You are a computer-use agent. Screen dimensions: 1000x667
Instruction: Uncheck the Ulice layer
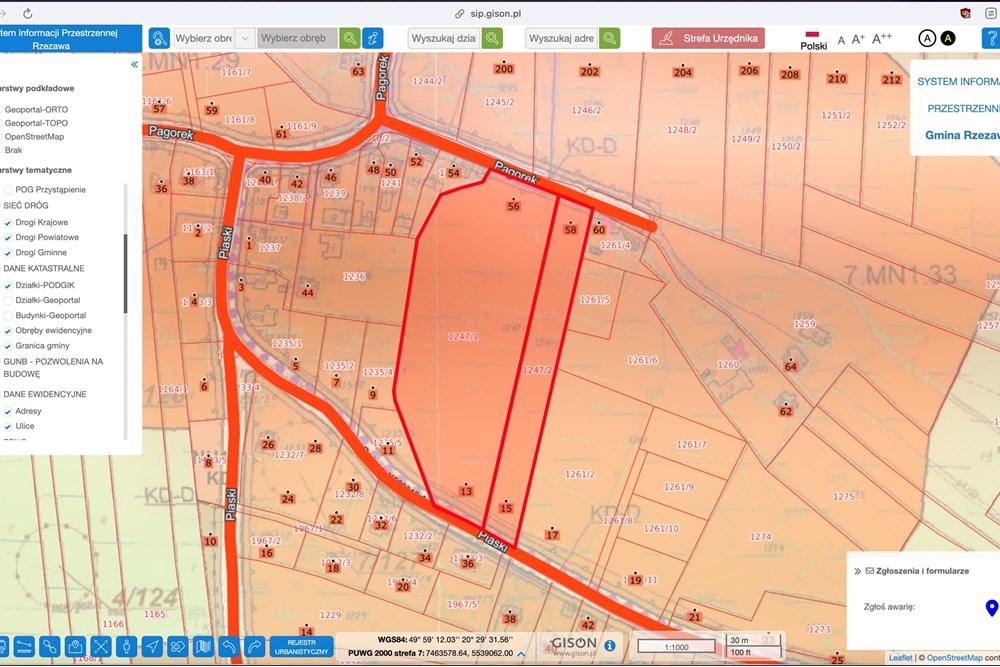tap(8, 426)
